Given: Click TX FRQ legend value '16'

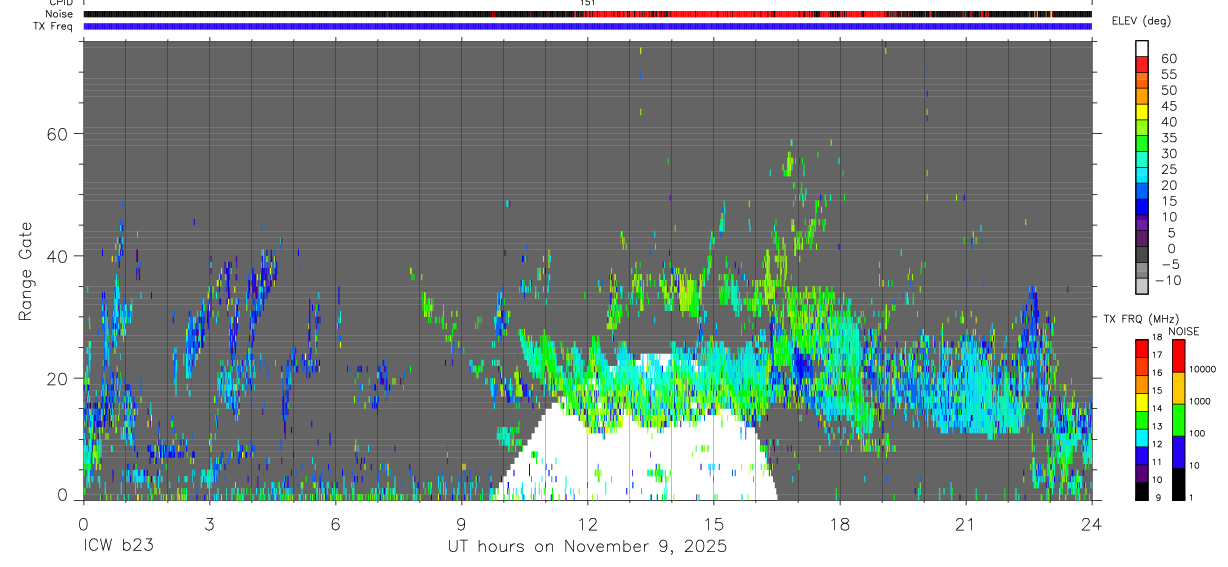Looking at the screenshot, I should click(x=1157, y=373).
